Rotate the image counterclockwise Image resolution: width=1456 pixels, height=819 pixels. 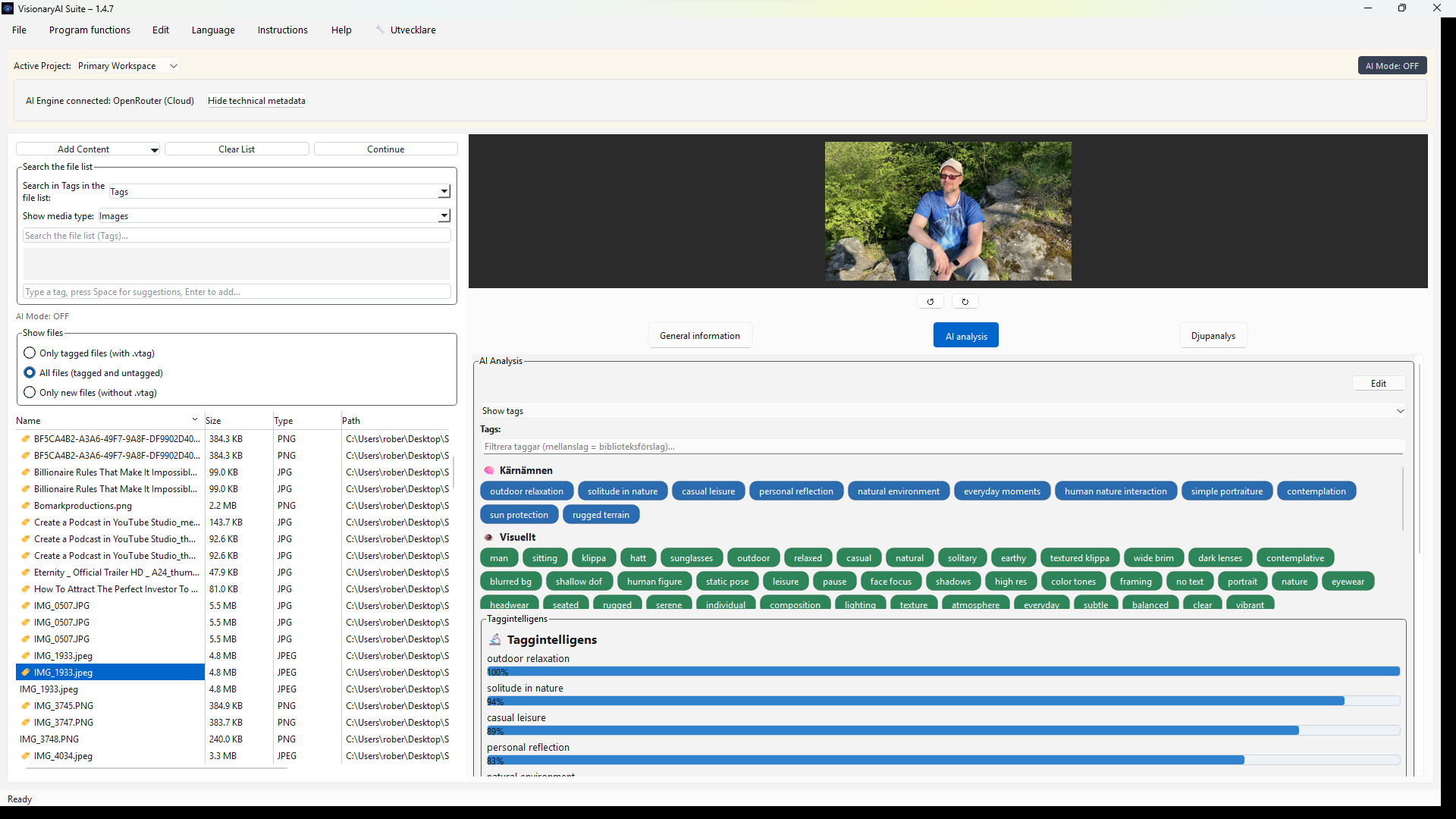pyautogui.click(x=930, y=302)
